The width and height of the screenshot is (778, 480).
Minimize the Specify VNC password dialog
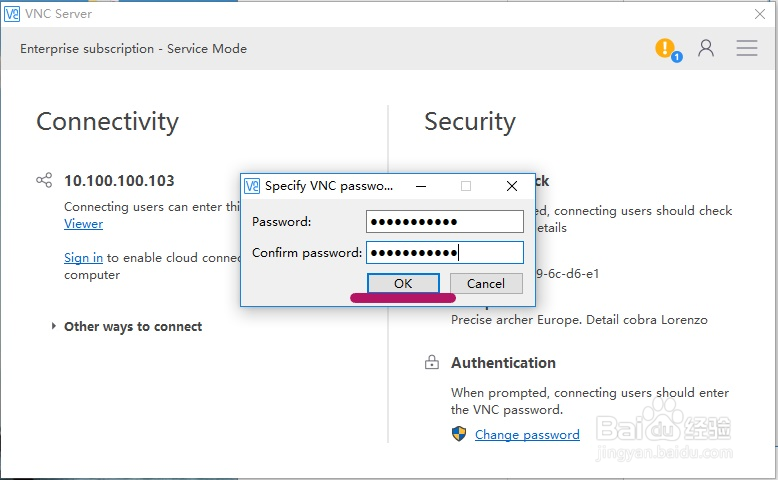421,186
